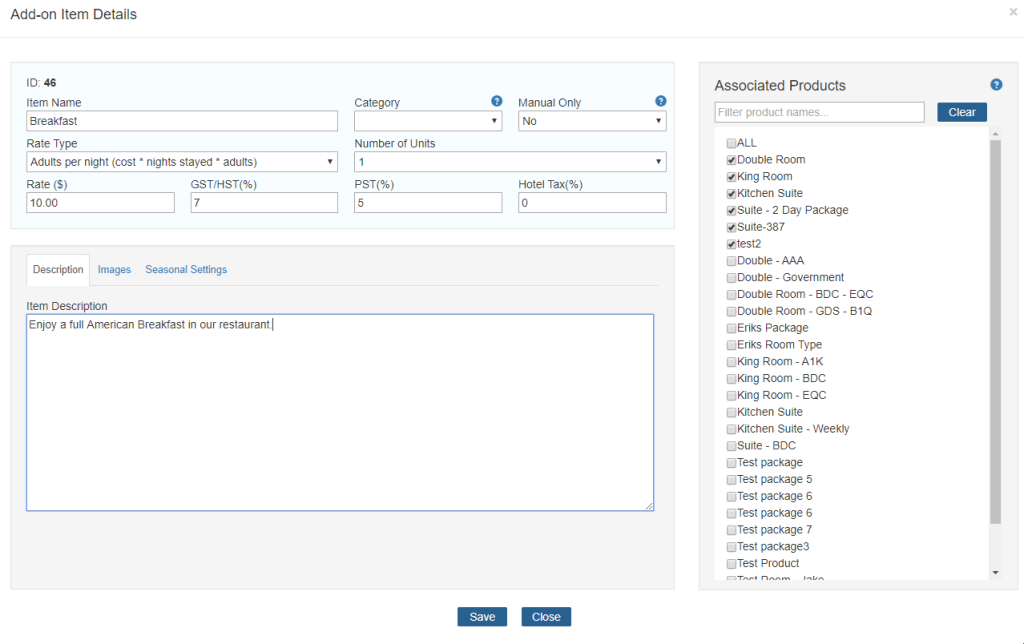Disable the test2 product checkbox
Viewport: 1024px width, 644px height.
click(731, 243)
